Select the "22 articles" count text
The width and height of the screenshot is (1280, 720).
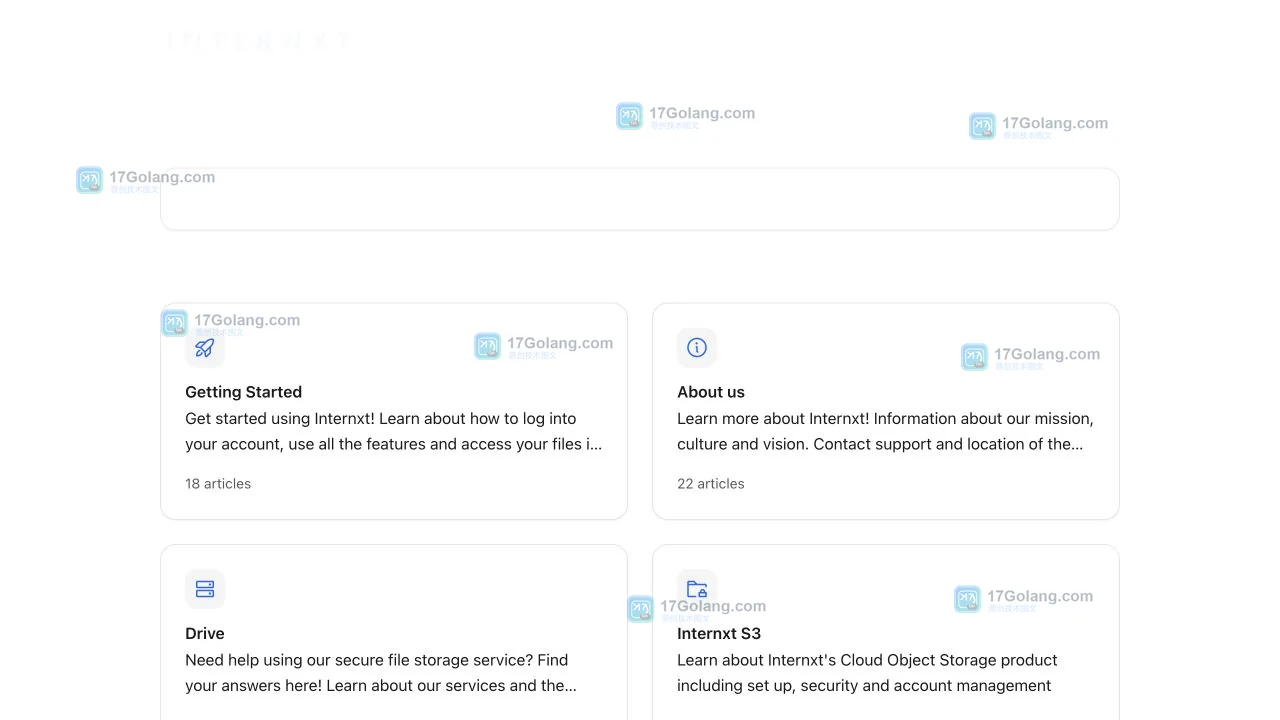pos(711,483)
